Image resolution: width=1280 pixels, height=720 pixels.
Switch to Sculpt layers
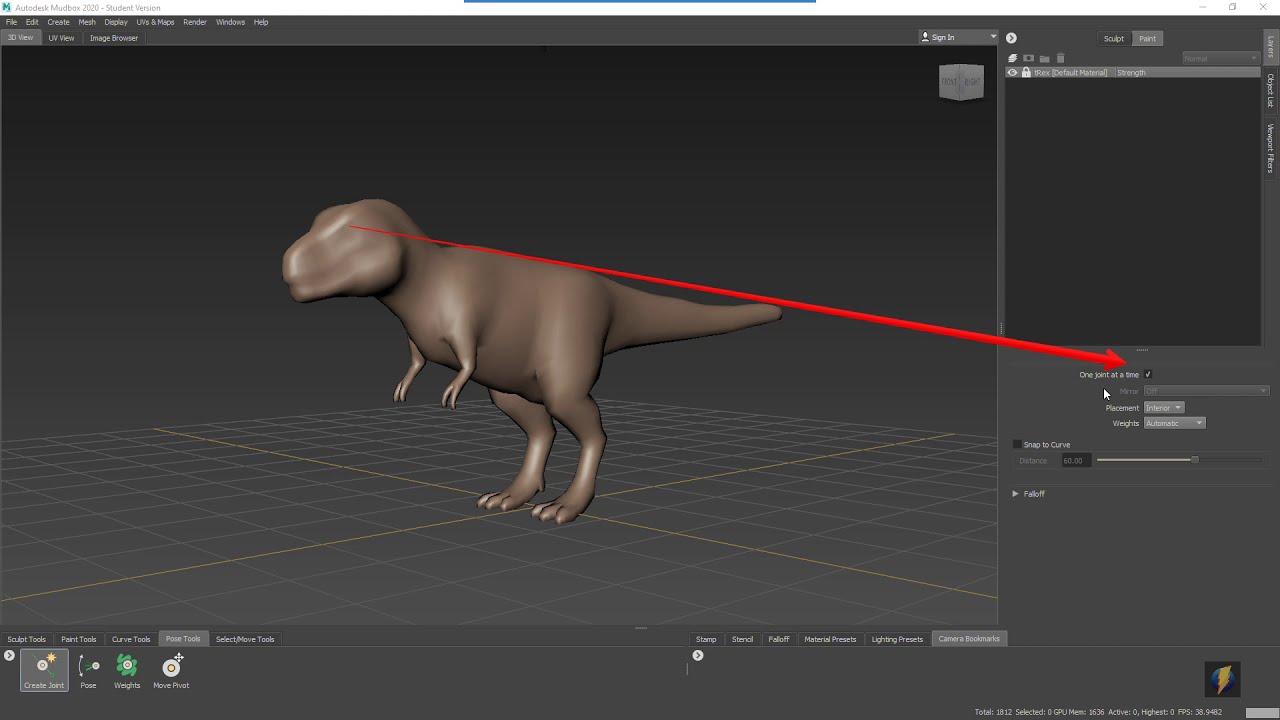(1114, 38)
